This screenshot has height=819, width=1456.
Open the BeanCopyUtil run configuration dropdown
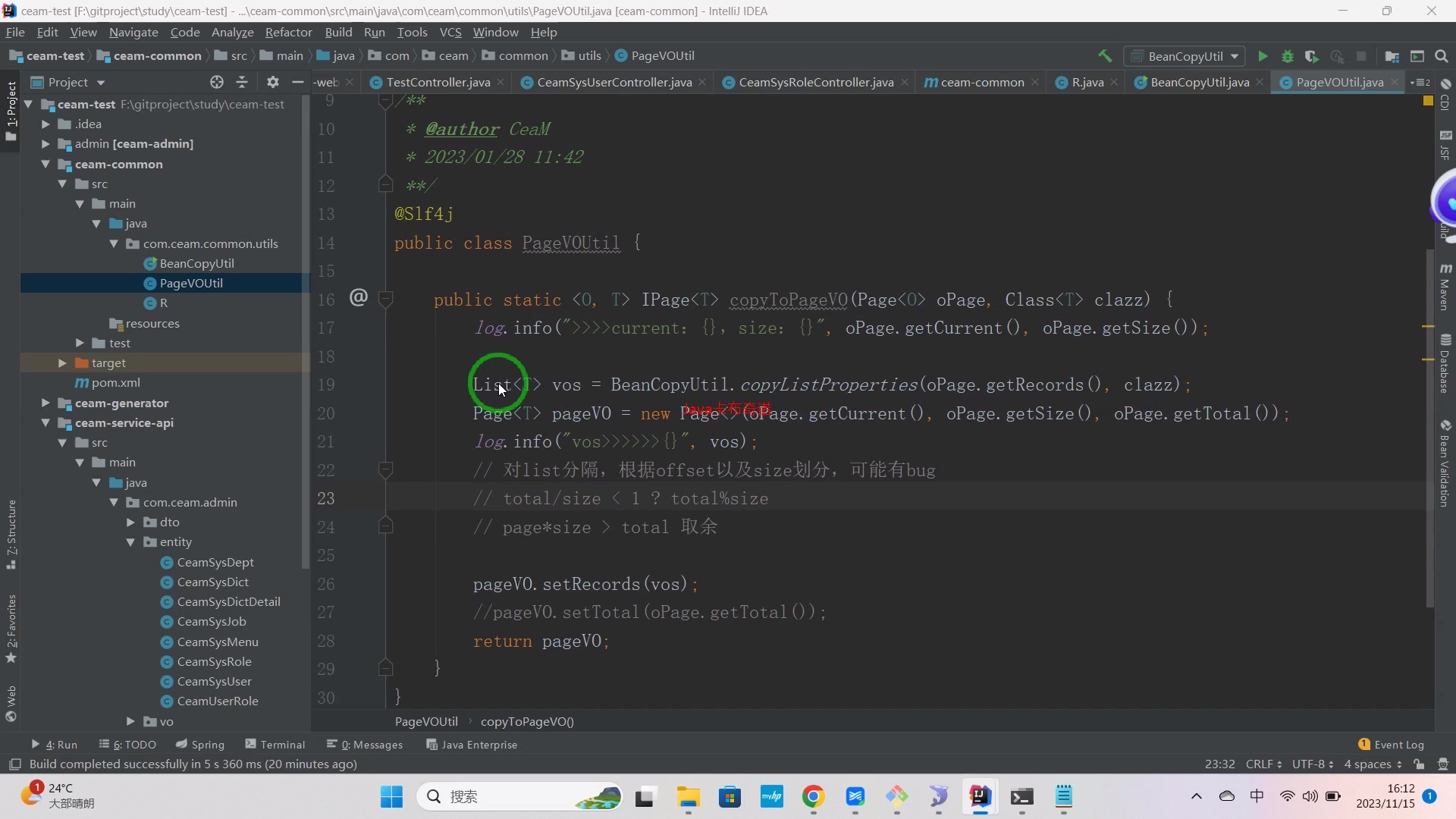pyautogui.click(x=1186, y=56)
